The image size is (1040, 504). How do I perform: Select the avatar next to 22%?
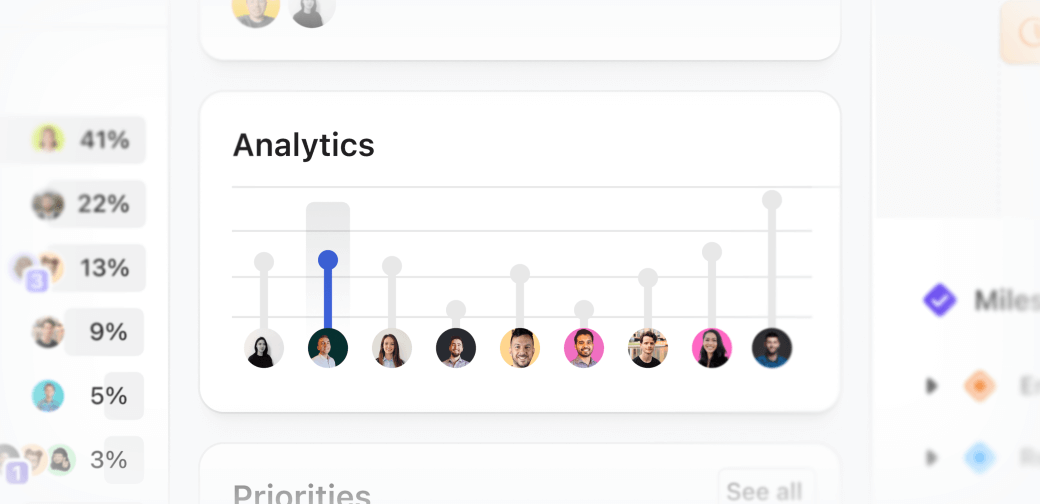48,204
